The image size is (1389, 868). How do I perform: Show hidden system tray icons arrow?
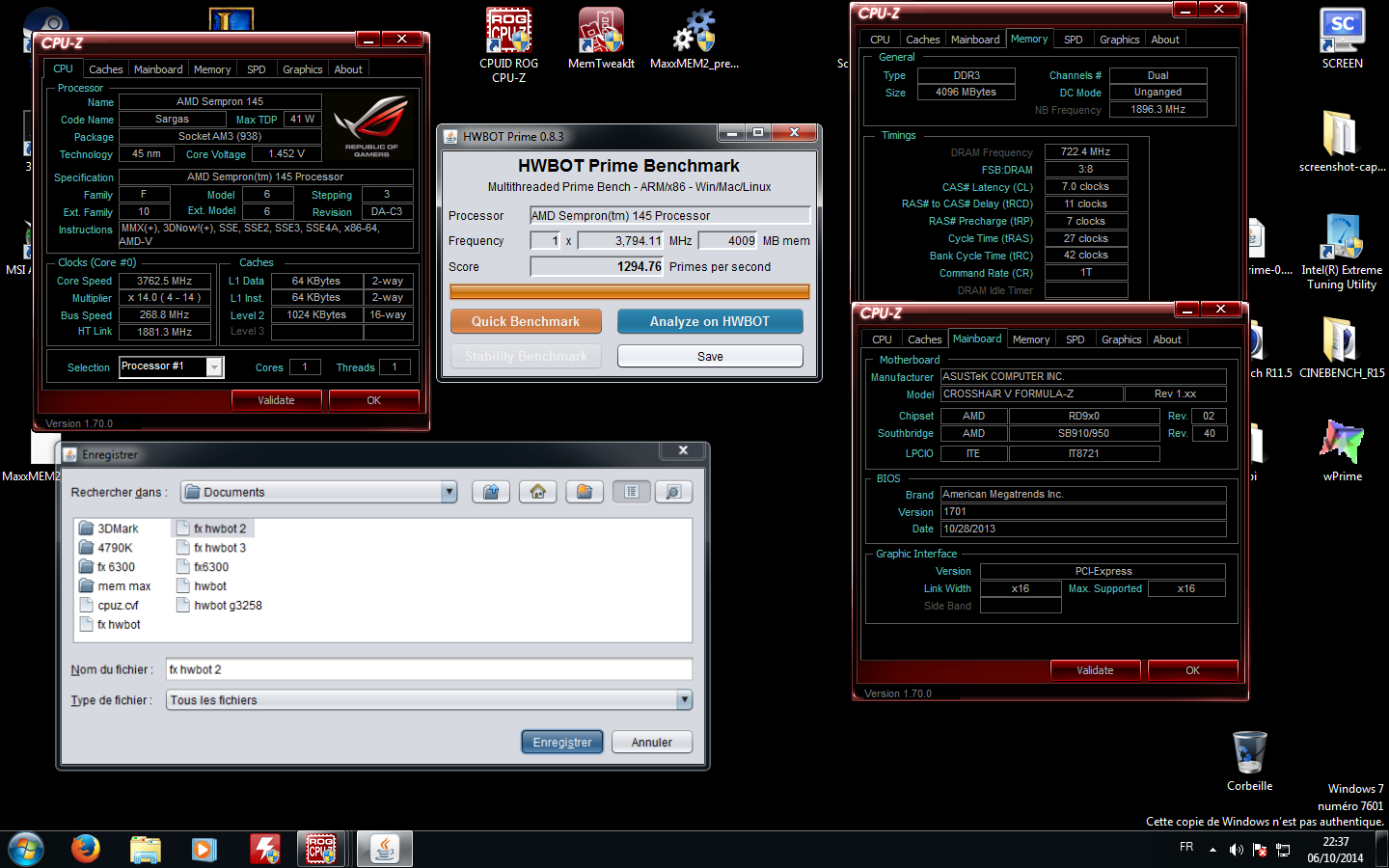1212,850
